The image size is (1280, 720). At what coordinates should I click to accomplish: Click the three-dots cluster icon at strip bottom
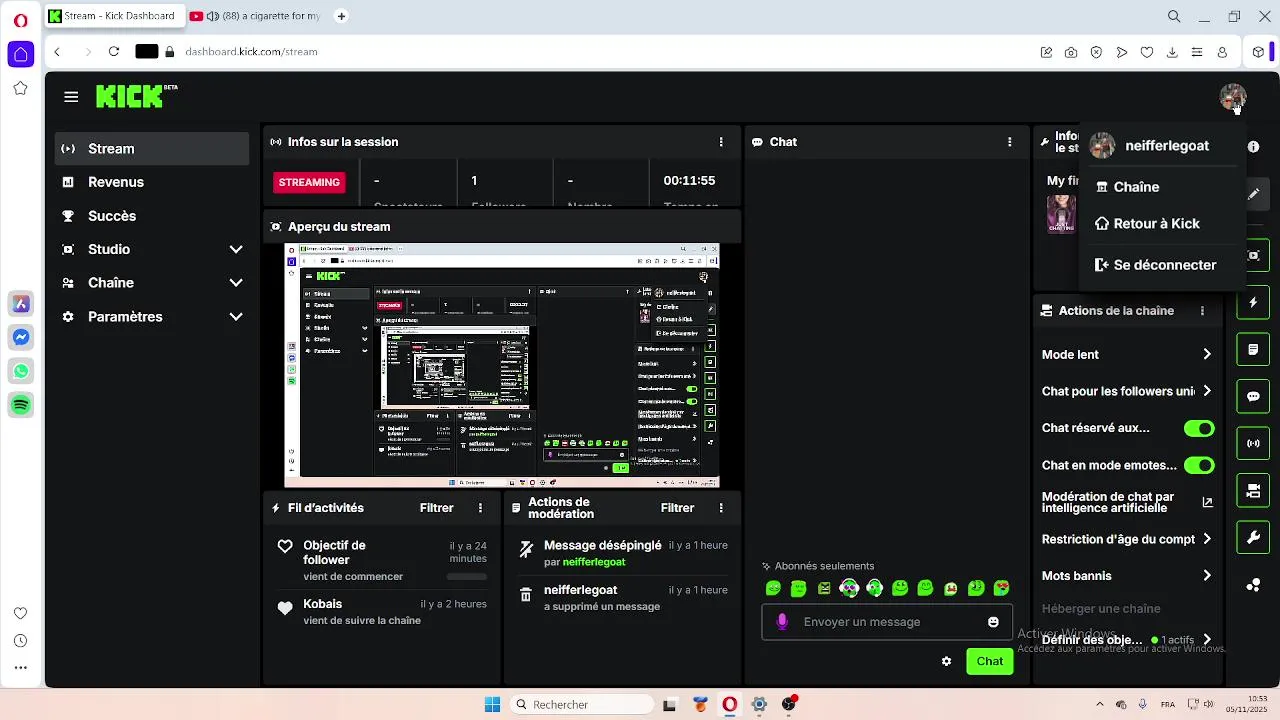[x=1254, y=586]
